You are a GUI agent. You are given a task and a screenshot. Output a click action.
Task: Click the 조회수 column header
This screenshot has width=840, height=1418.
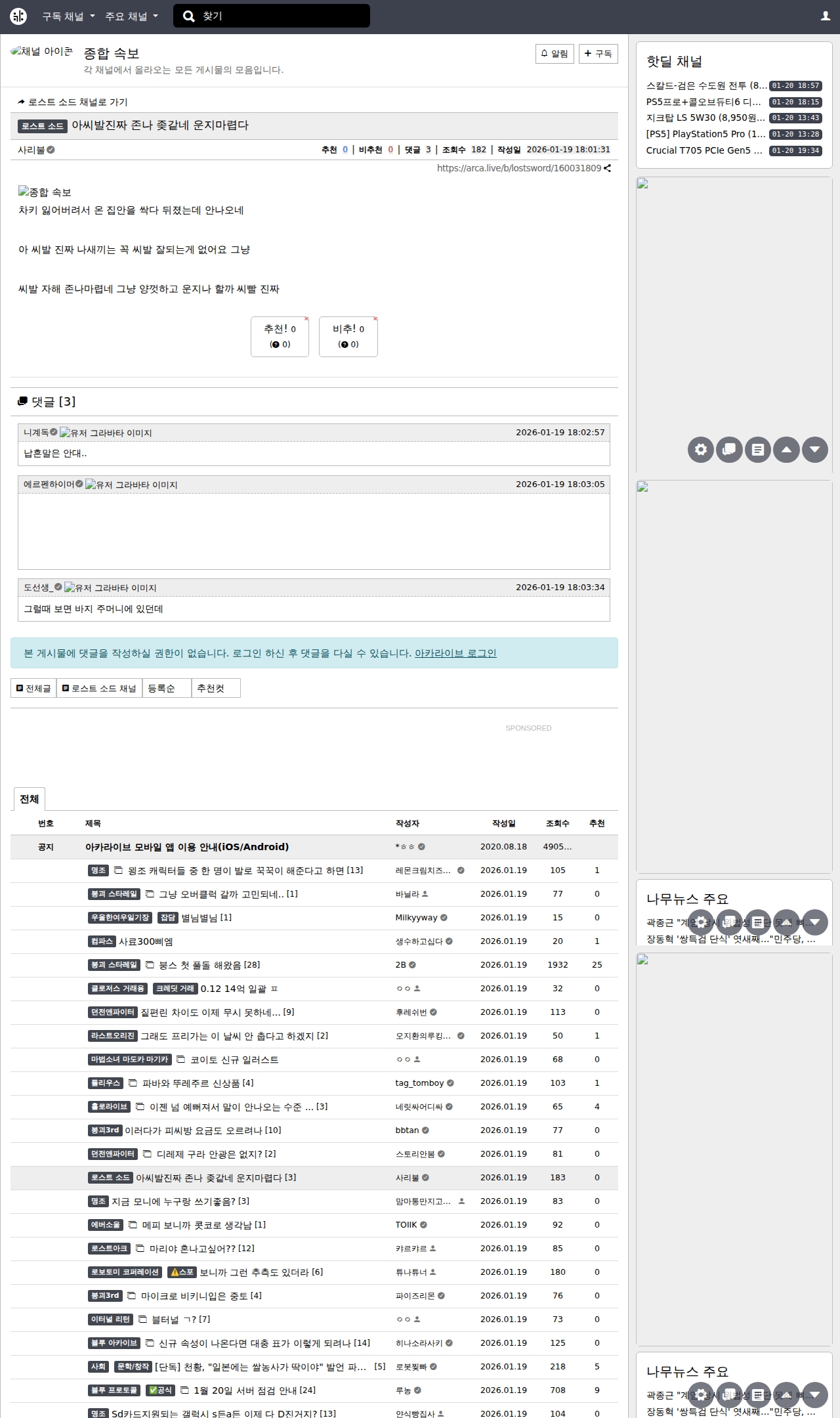(558, 823)
